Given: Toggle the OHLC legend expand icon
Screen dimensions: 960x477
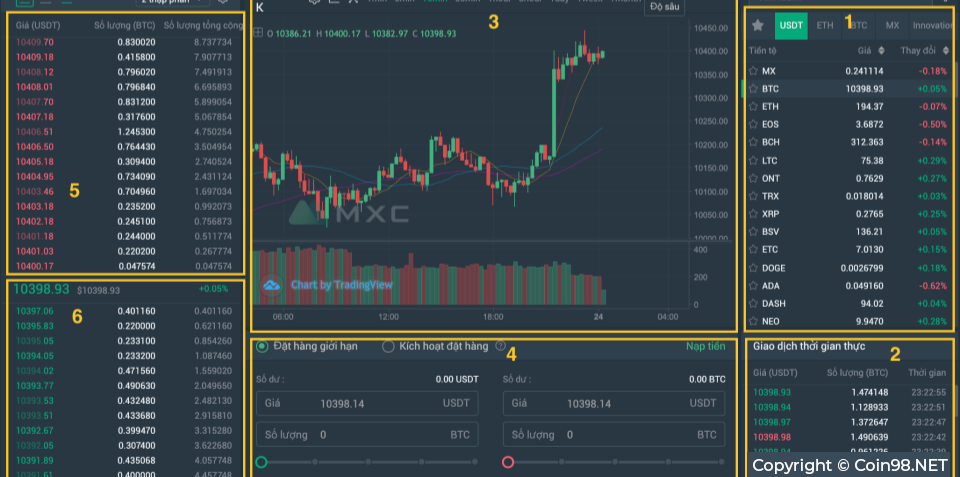Looking at the screenshot, I should [x=258, y=33].
